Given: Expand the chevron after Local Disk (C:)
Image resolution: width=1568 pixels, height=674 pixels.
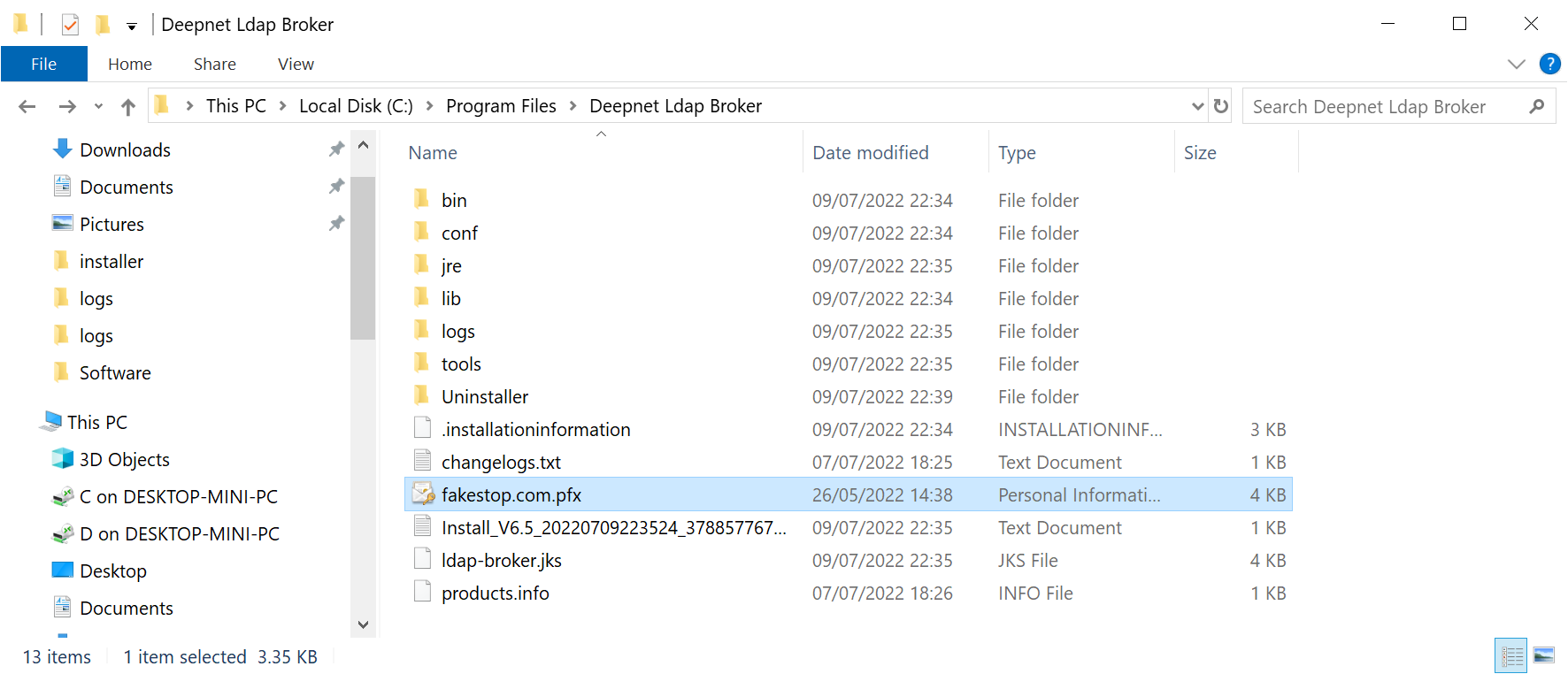Looking at the screenshot, I should pyautogui.click(x=429, y=106).
